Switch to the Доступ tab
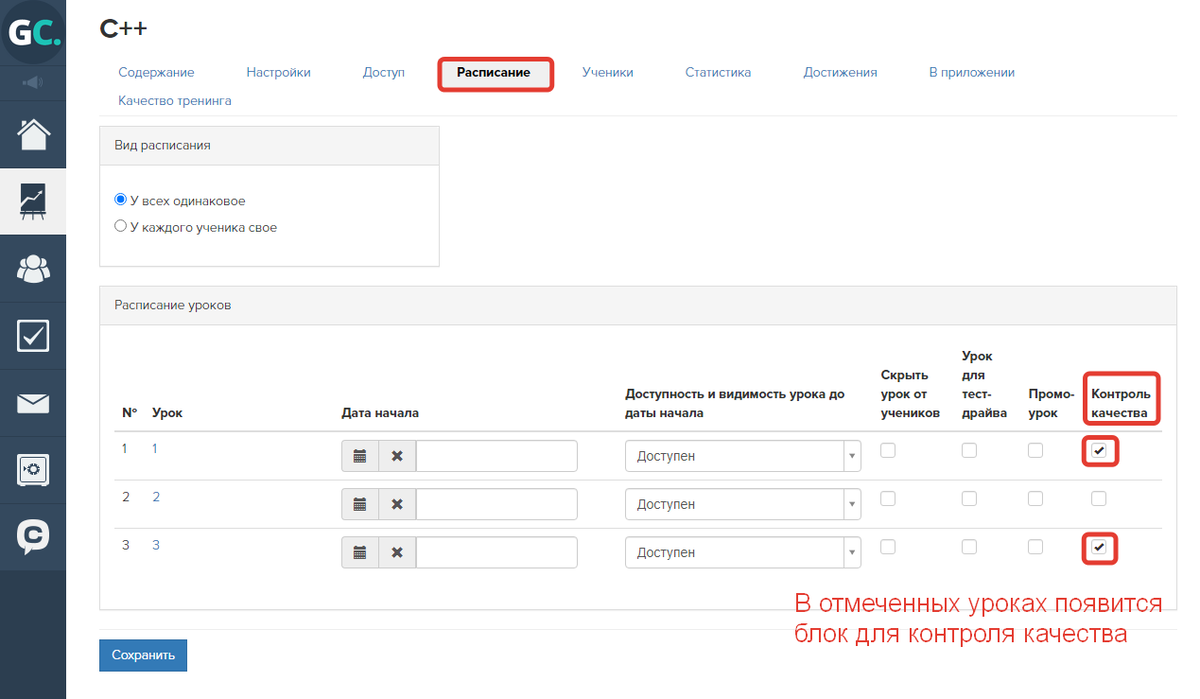This screenshot has height=699, width=1200. click(x=384, y=72)
